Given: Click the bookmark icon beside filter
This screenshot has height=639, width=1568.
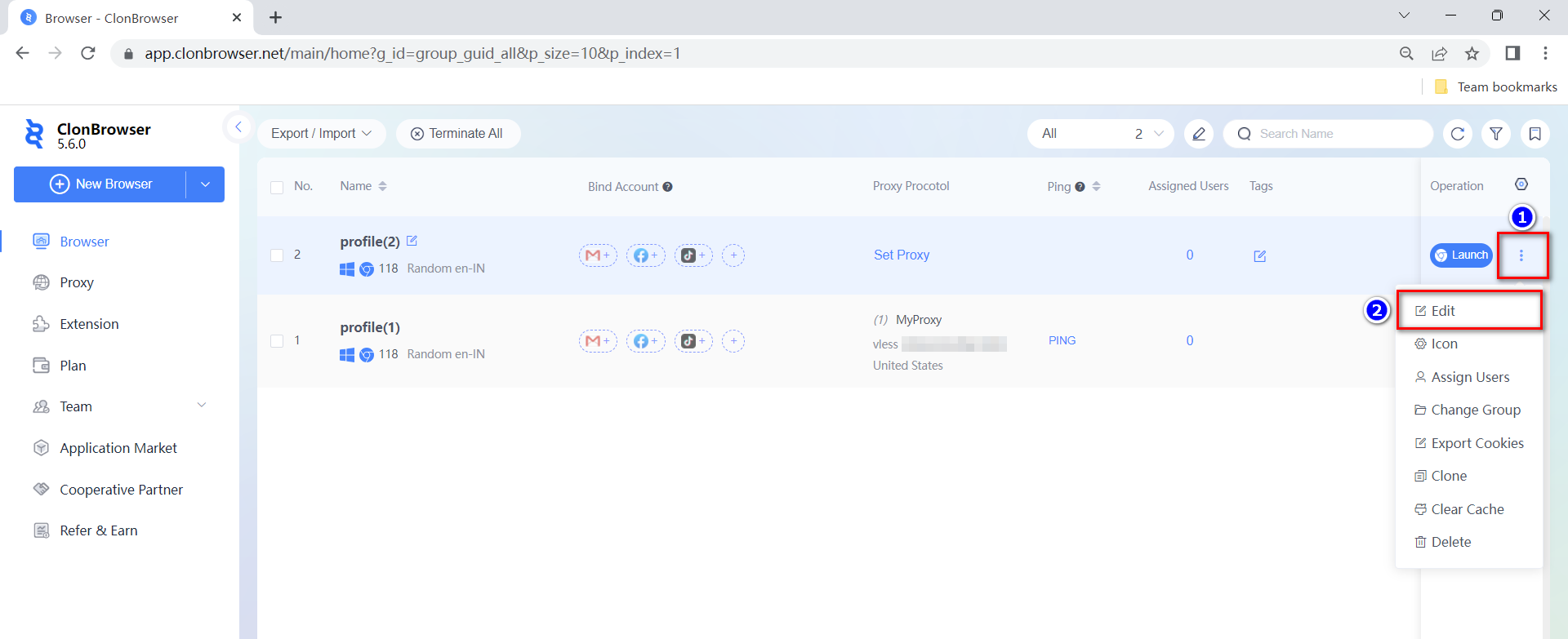Looking at the screenshot, I should [x=1535, y=134].
